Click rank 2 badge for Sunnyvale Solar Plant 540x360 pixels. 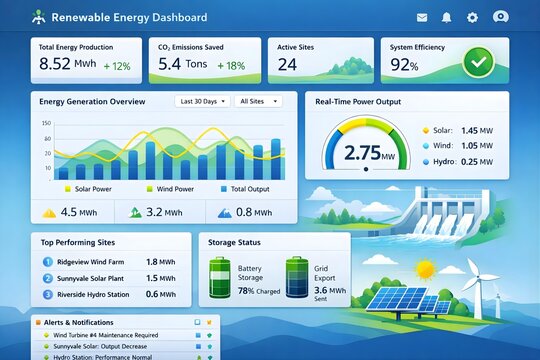[48, 278]
